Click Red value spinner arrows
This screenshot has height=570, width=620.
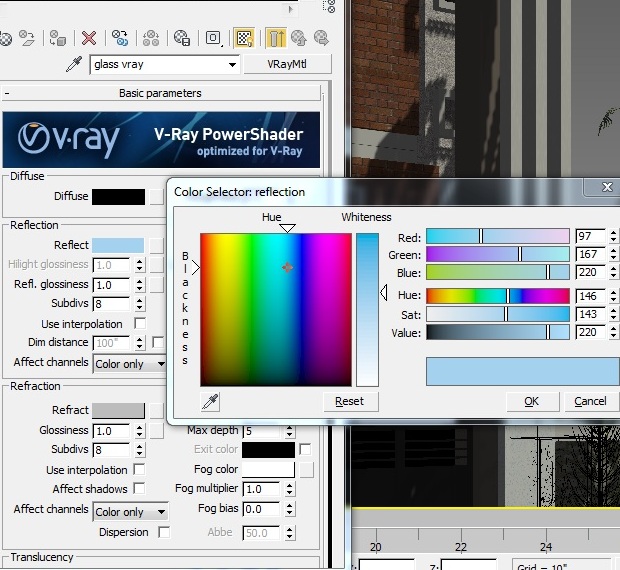coord(613,236)
